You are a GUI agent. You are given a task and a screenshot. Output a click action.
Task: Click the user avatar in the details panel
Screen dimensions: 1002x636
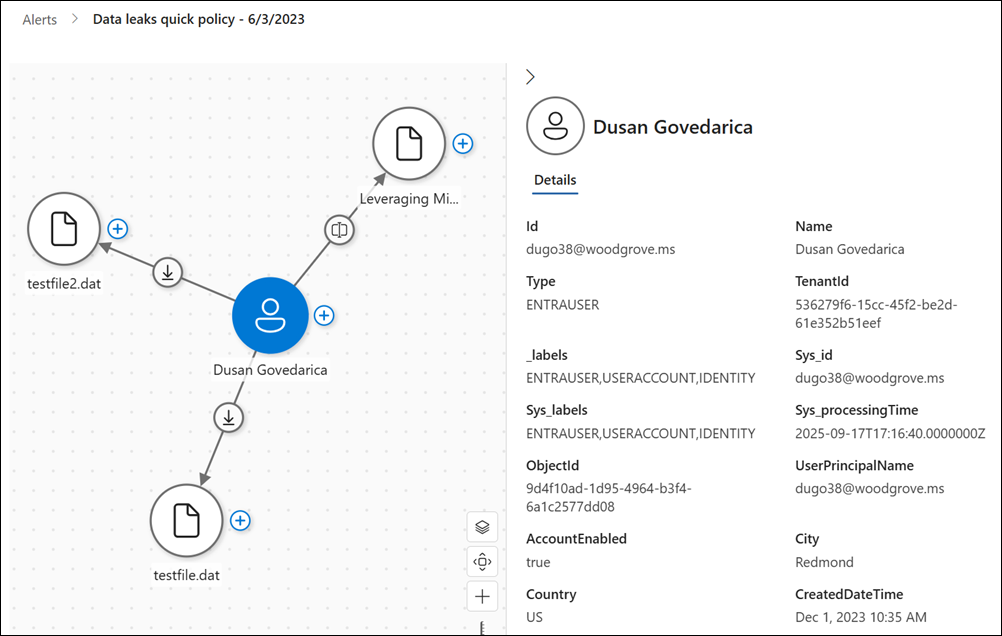(x=555, y=126)
